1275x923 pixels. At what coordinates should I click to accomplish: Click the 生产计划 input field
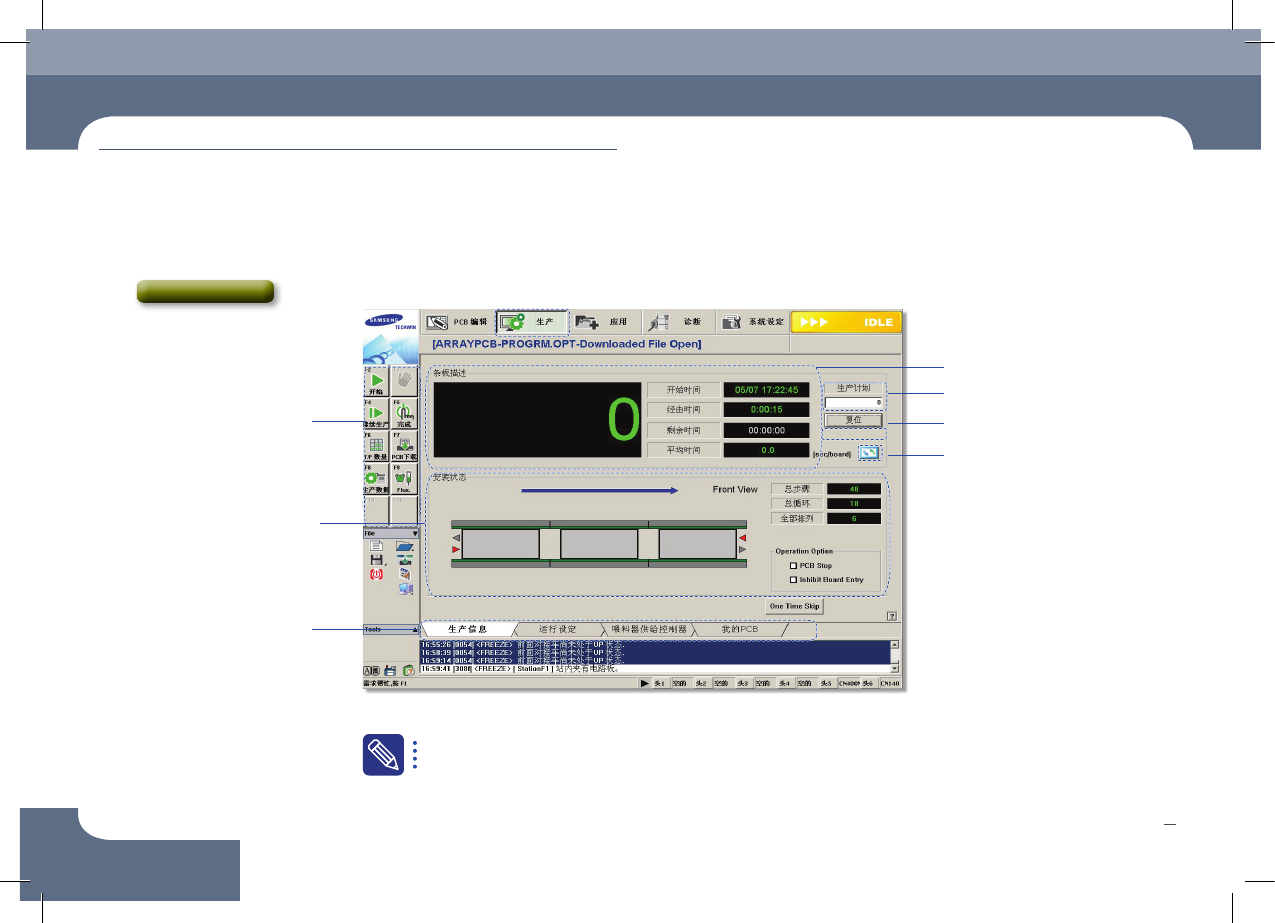(853, 402)
